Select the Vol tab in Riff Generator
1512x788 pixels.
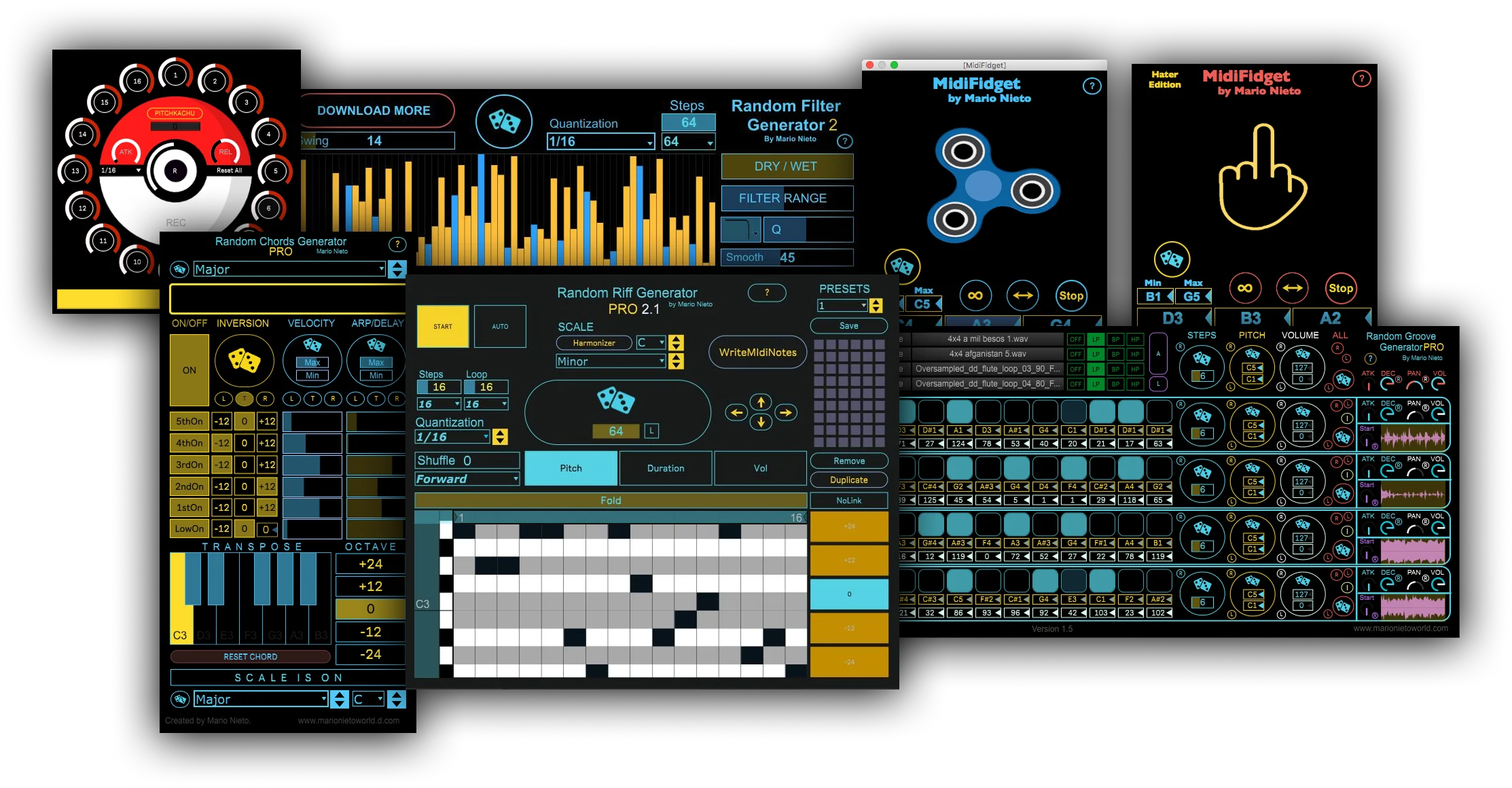pyautogui.click(x=760, y=467)
